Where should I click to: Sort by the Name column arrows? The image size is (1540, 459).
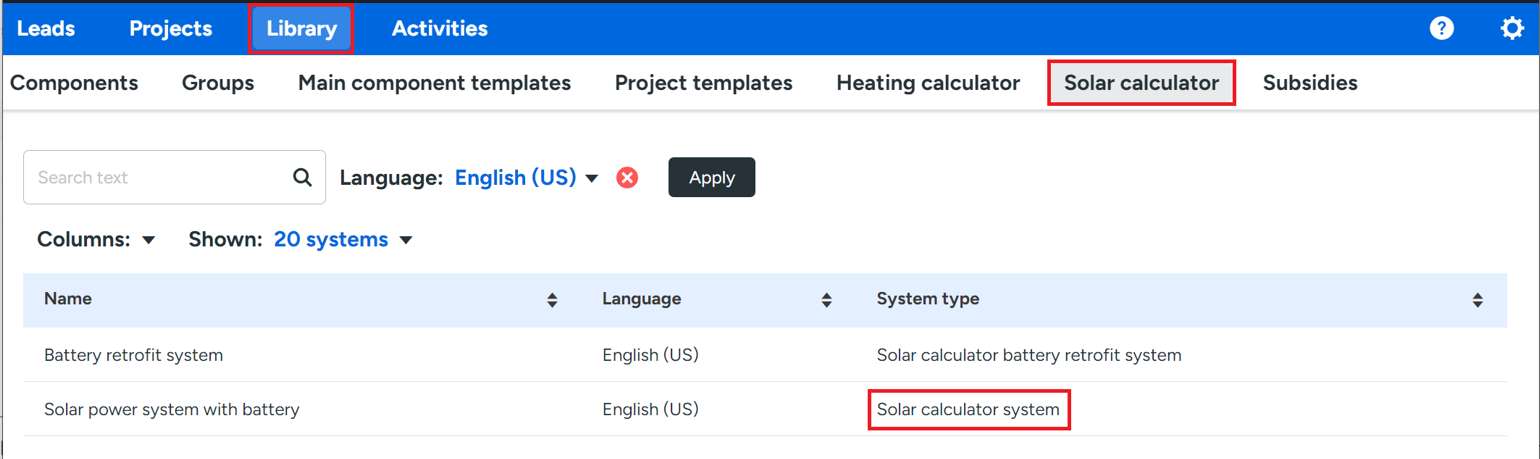[552, 300]
